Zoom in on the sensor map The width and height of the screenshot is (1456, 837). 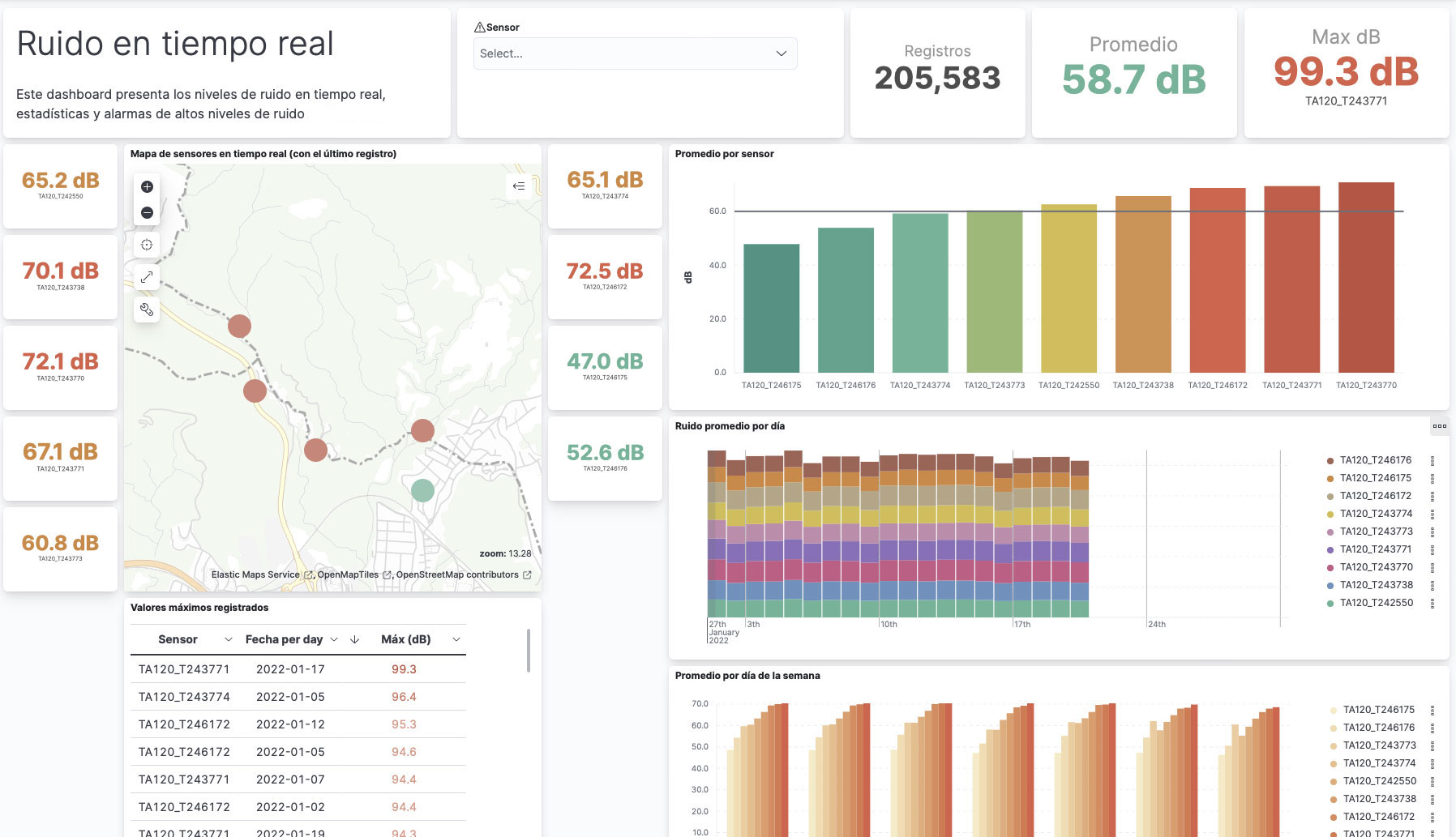[x=147, y=187]
